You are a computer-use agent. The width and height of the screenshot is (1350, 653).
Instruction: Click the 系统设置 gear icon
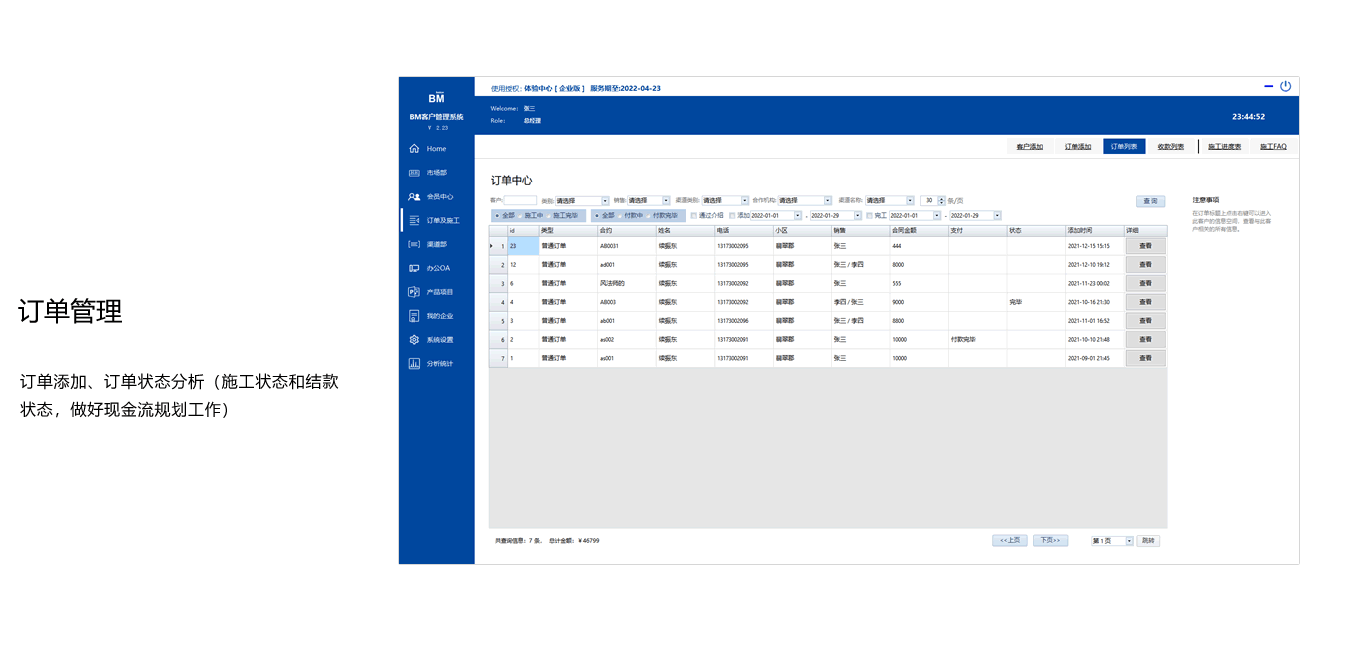(x=414, y=340)
